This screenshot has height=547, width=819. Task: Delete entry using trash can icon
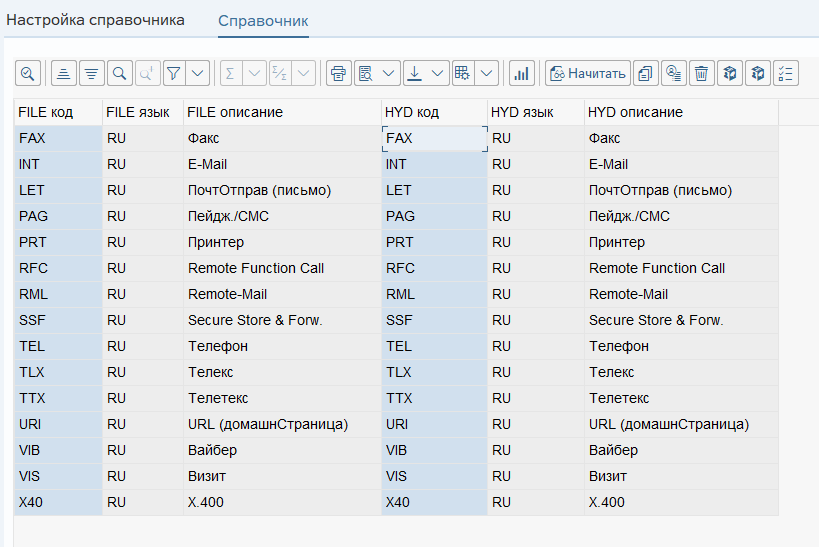click(x=702, y=73)
